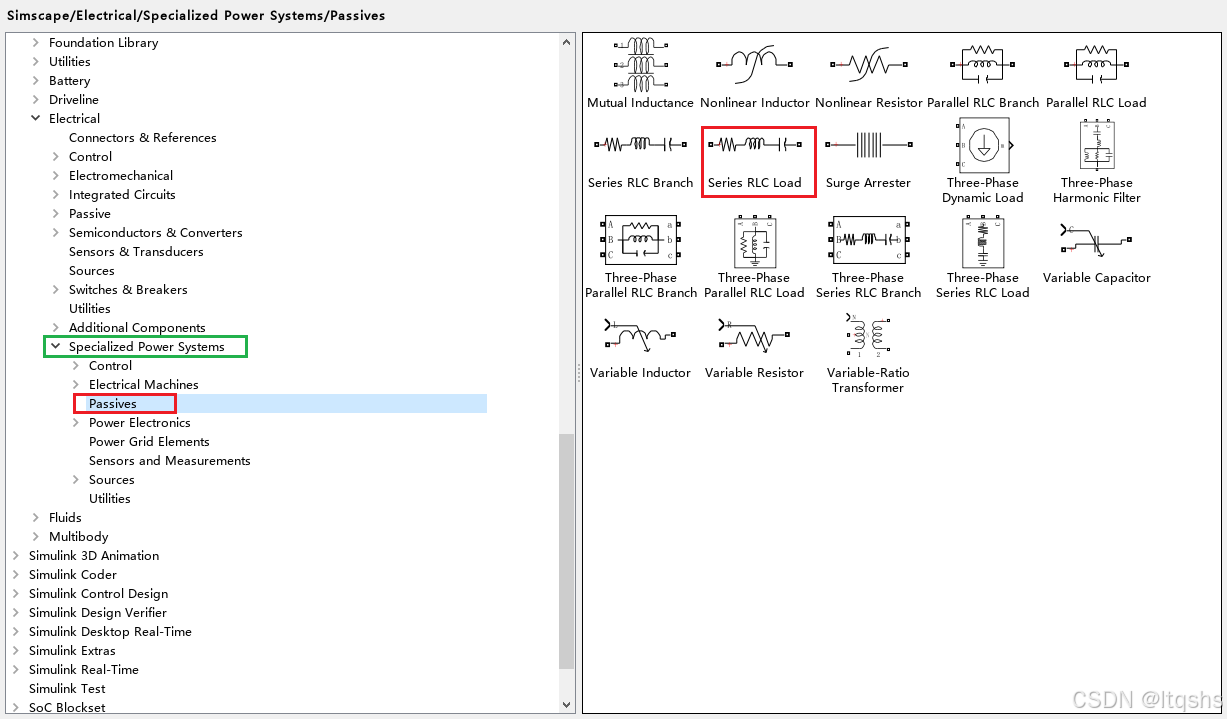Click the tree scrollbar down arrow
This screenshot has height=719, width=1227.
pos(567,705)
